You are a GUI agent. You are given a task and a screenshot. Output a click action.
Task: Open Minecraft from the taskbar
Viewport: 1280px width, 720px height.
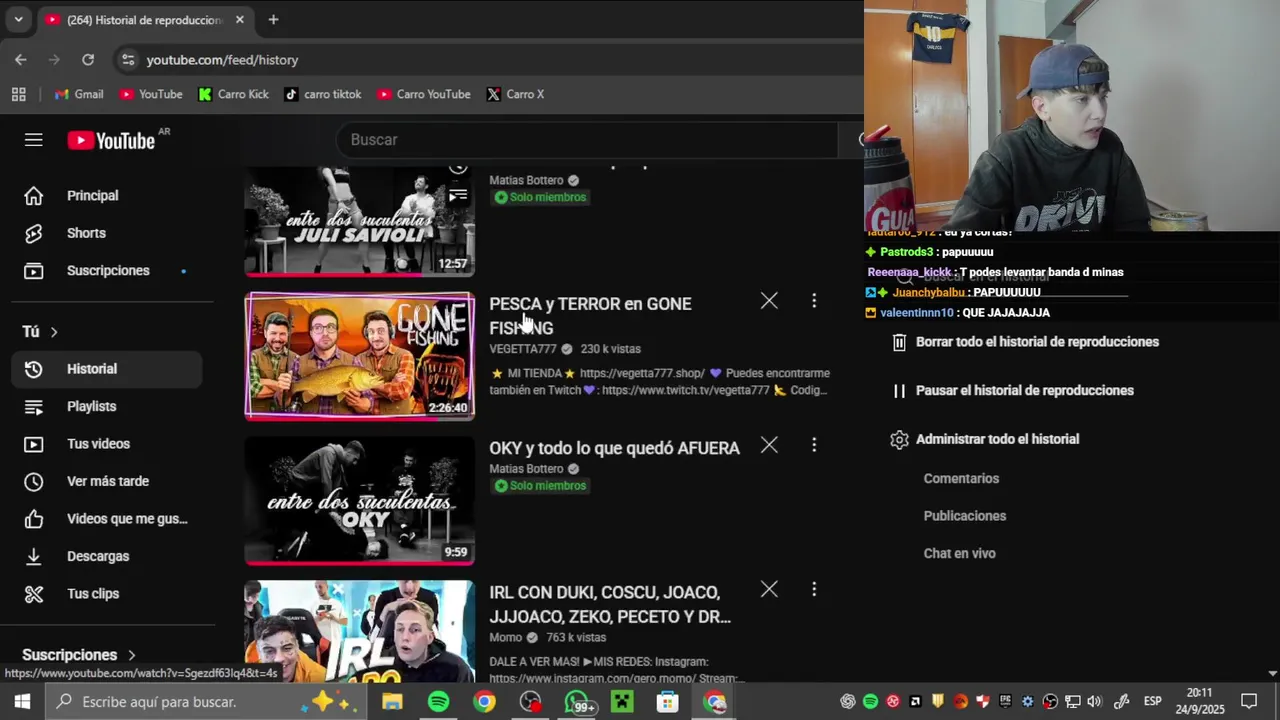pos(623,702)
